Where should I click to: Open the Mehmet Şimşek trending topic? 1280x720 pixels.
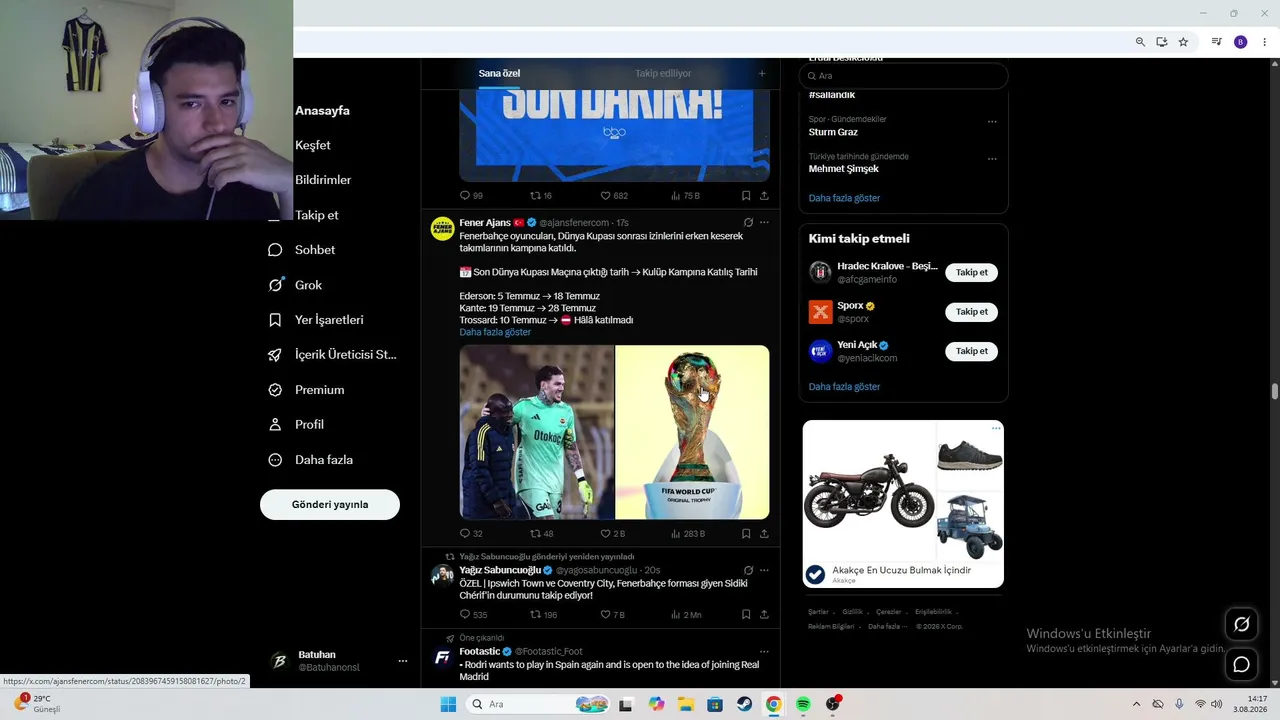843,169
